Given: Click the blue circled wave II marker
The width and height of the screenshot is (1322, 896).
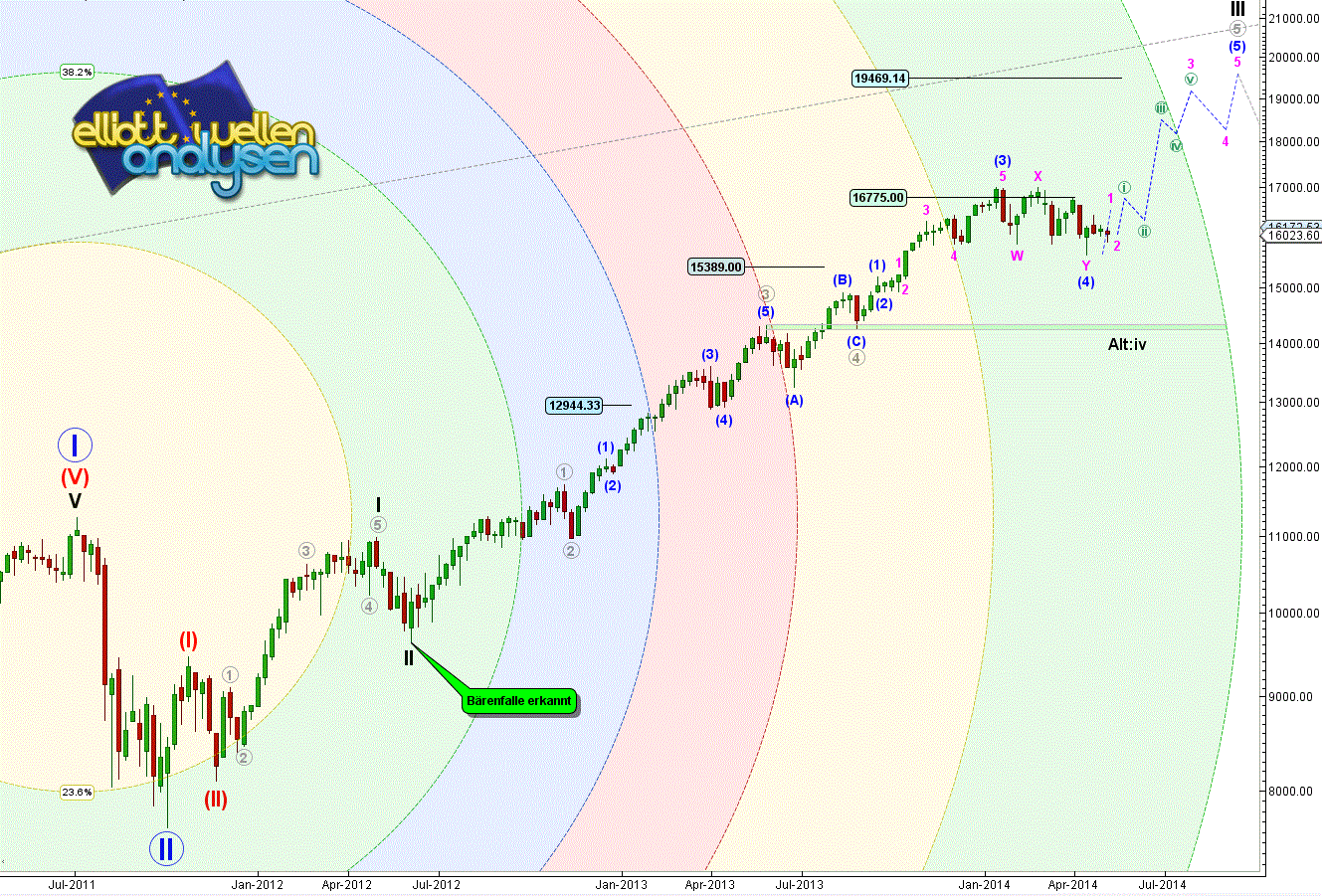Looking at the screenshot, I should (165, 848).
